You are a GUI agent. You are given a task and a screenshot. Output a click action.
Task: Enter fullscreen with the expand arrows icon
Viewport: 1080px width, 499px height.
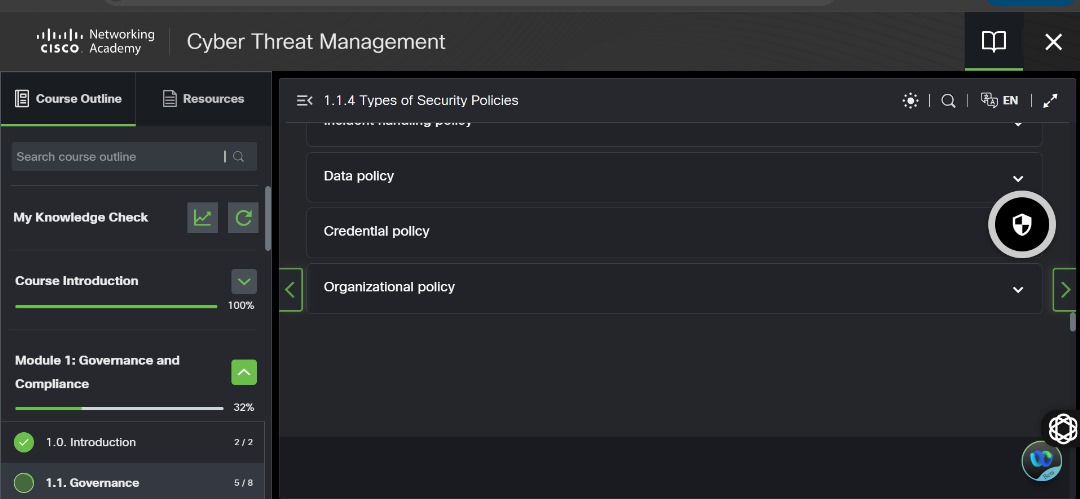coord(1050,101)
